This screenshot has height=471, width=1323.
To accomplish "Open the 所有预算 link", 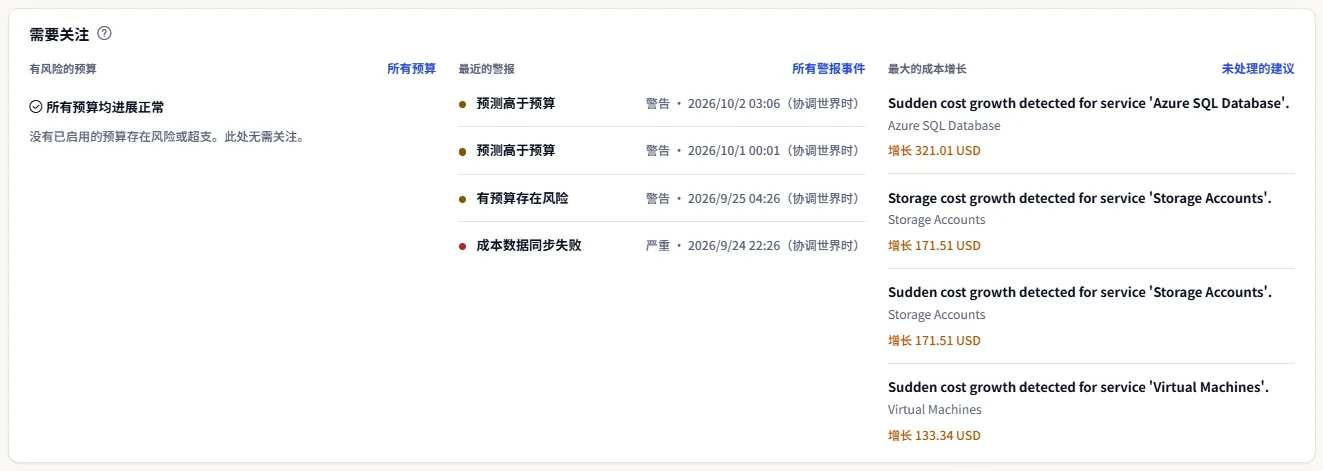I will tap(412, 69).
